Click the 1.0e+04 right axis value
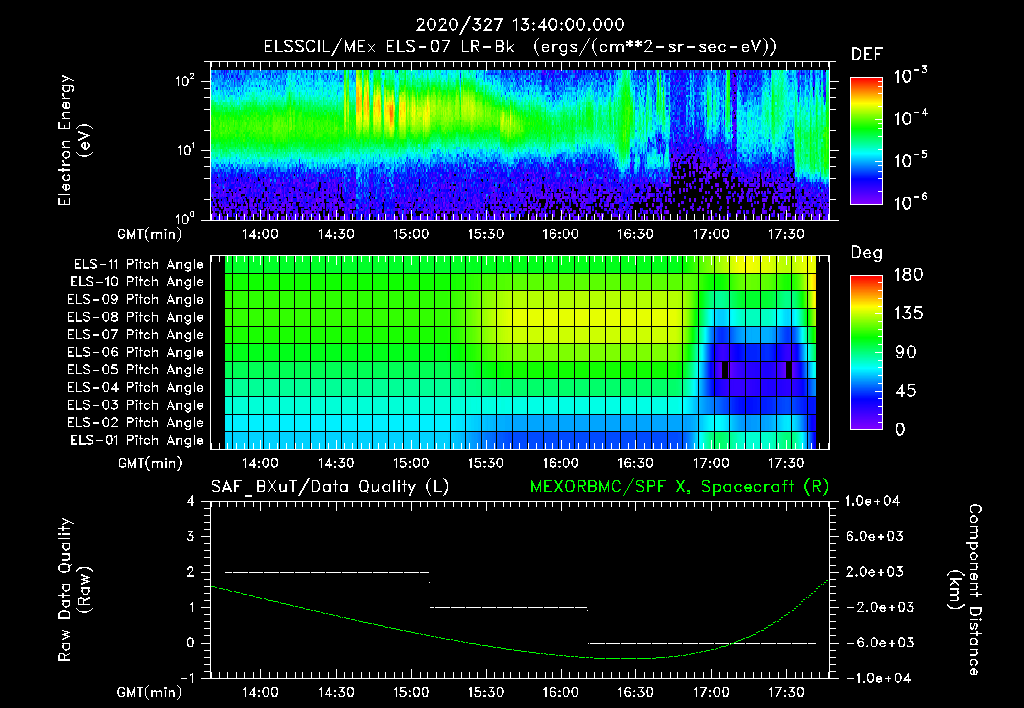 (x=872, y=501)
